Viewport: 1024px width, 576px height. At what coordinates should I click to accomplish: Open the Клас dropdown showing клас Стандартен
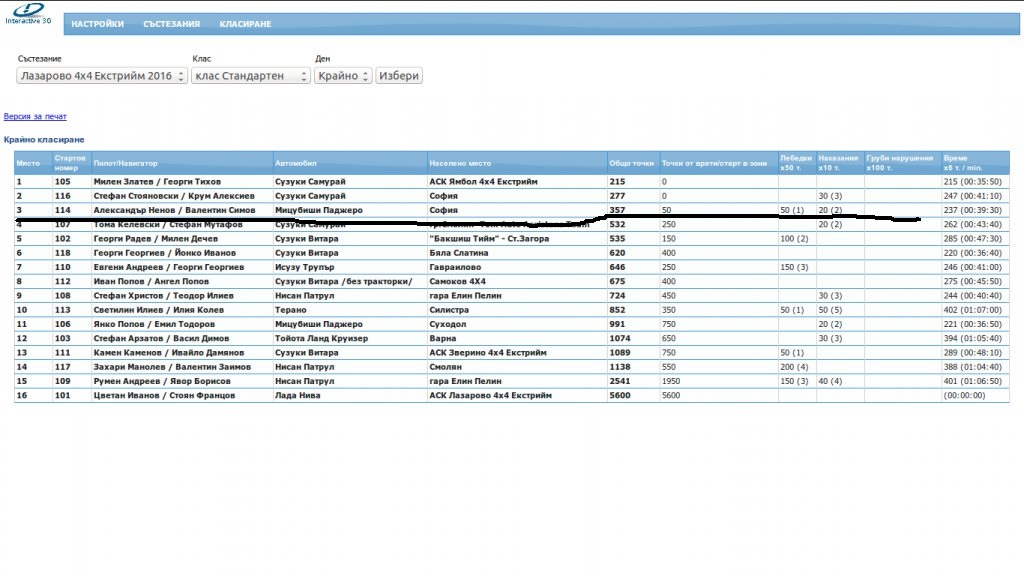pos(250,76)
